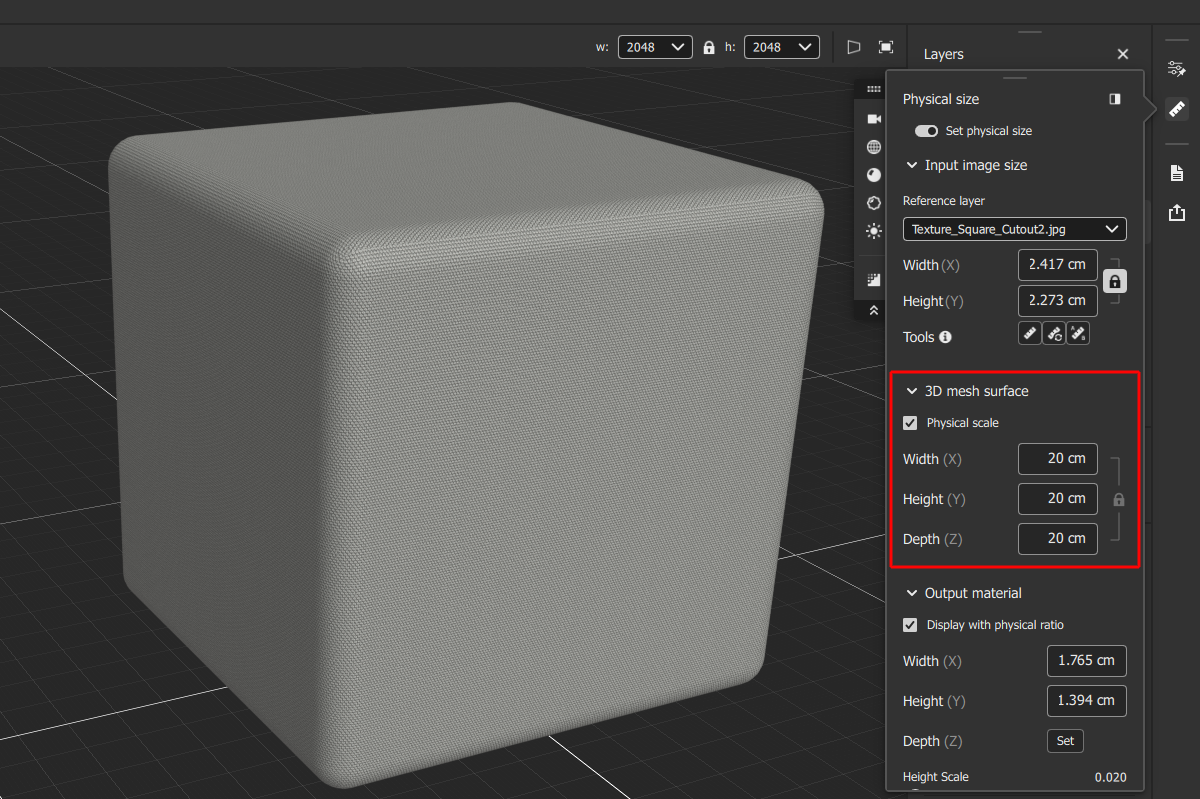Click the share export icon in sidebar
The image size is (1200, 799).
click(x=1177, y=212)
